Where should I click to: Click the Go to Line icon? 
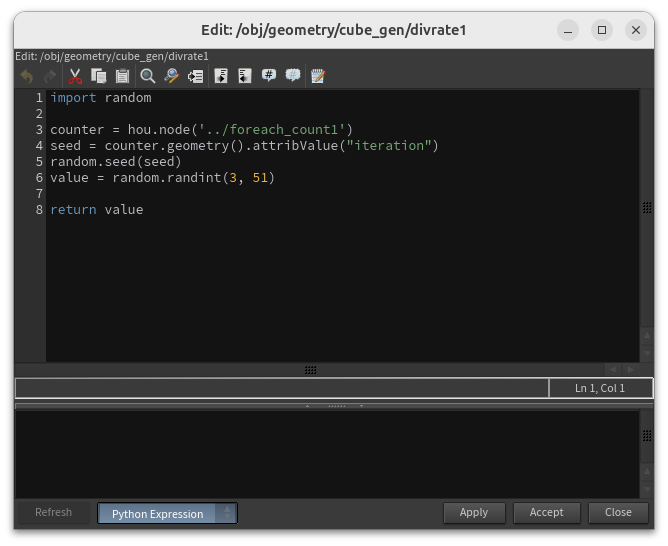pyautogui.click(x=196, y=76)
